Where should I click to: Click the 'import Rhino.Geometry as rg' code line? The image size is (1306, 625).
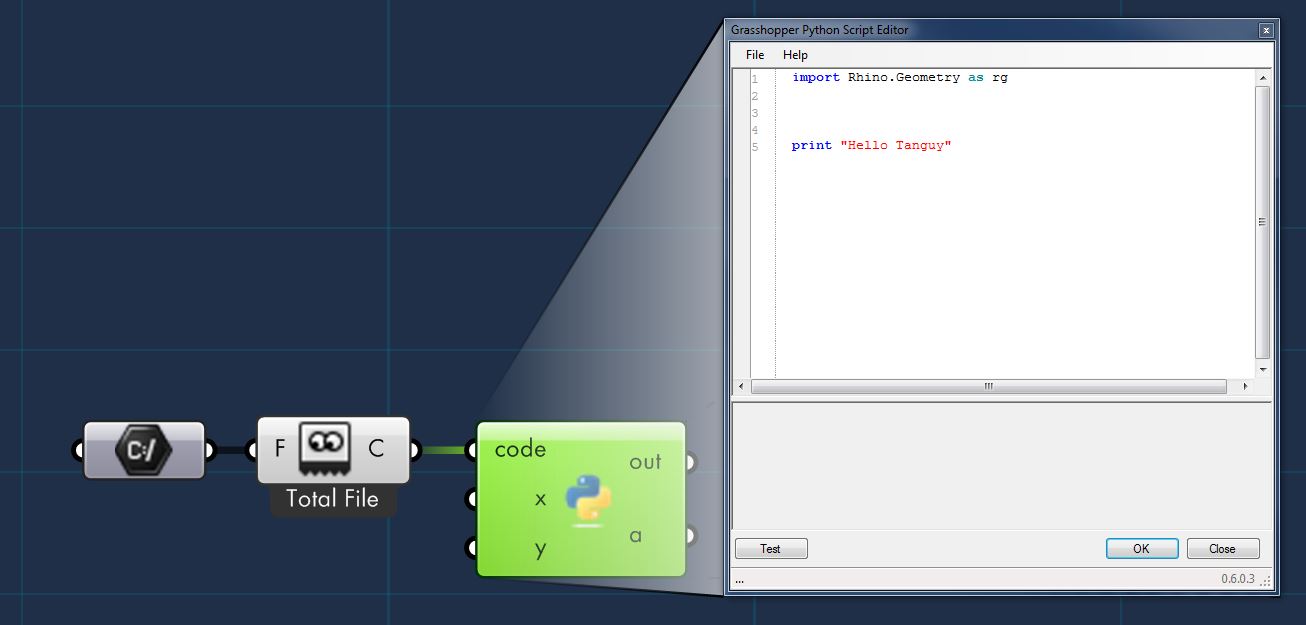coord(900,78)
